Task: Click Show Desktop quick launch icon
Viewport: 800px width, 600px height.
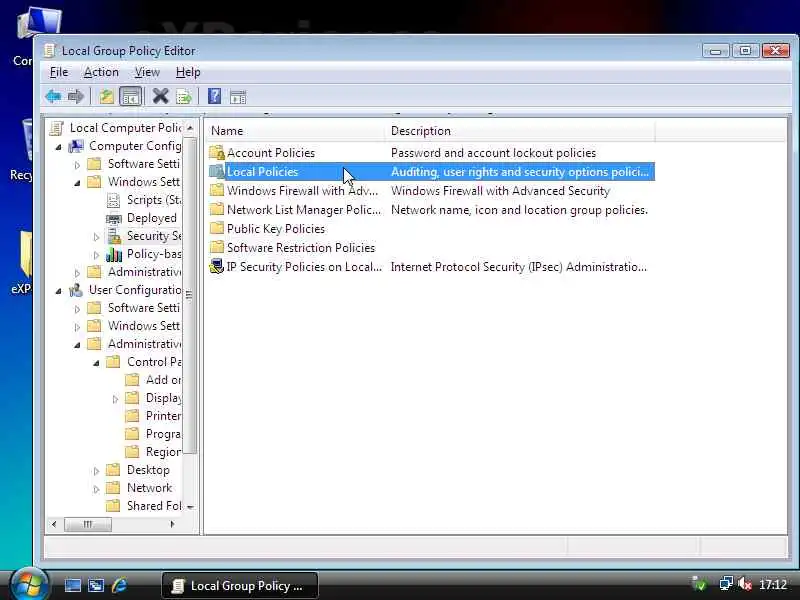Action: click(72, 585)
